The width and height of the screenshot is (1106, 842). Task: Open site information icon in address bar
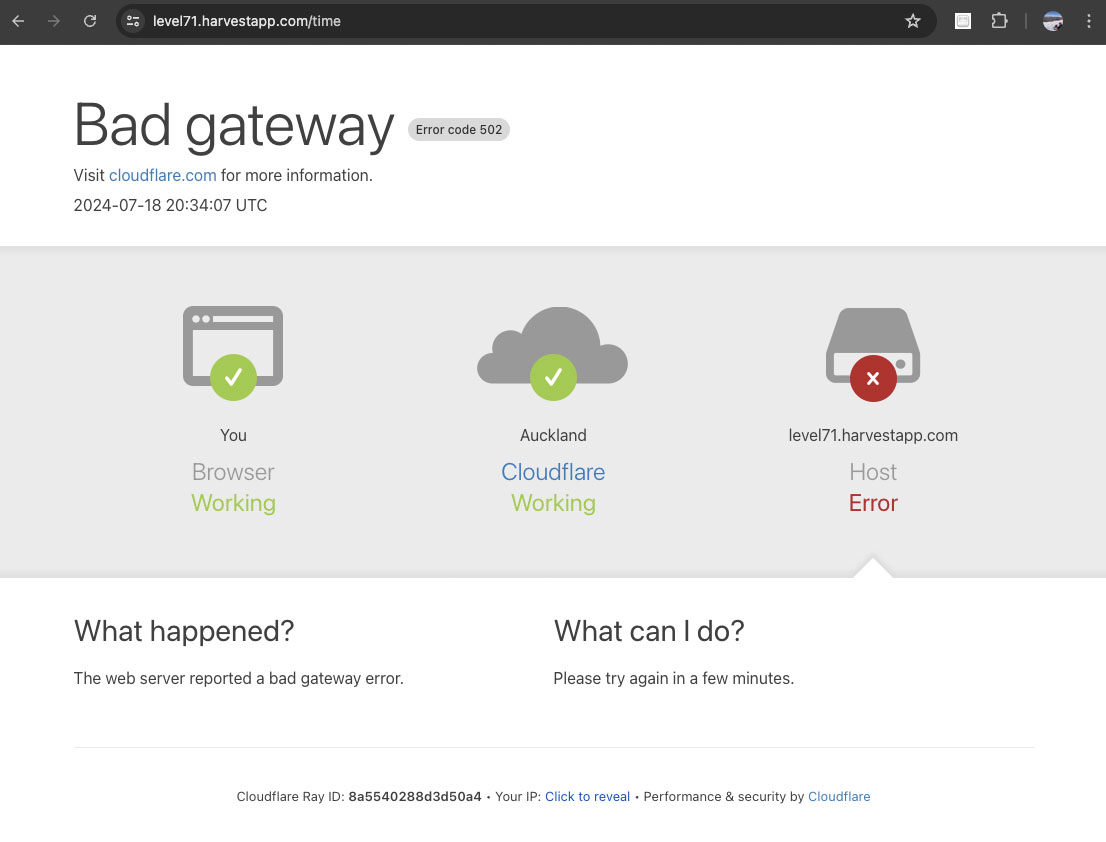click(133, 21)
